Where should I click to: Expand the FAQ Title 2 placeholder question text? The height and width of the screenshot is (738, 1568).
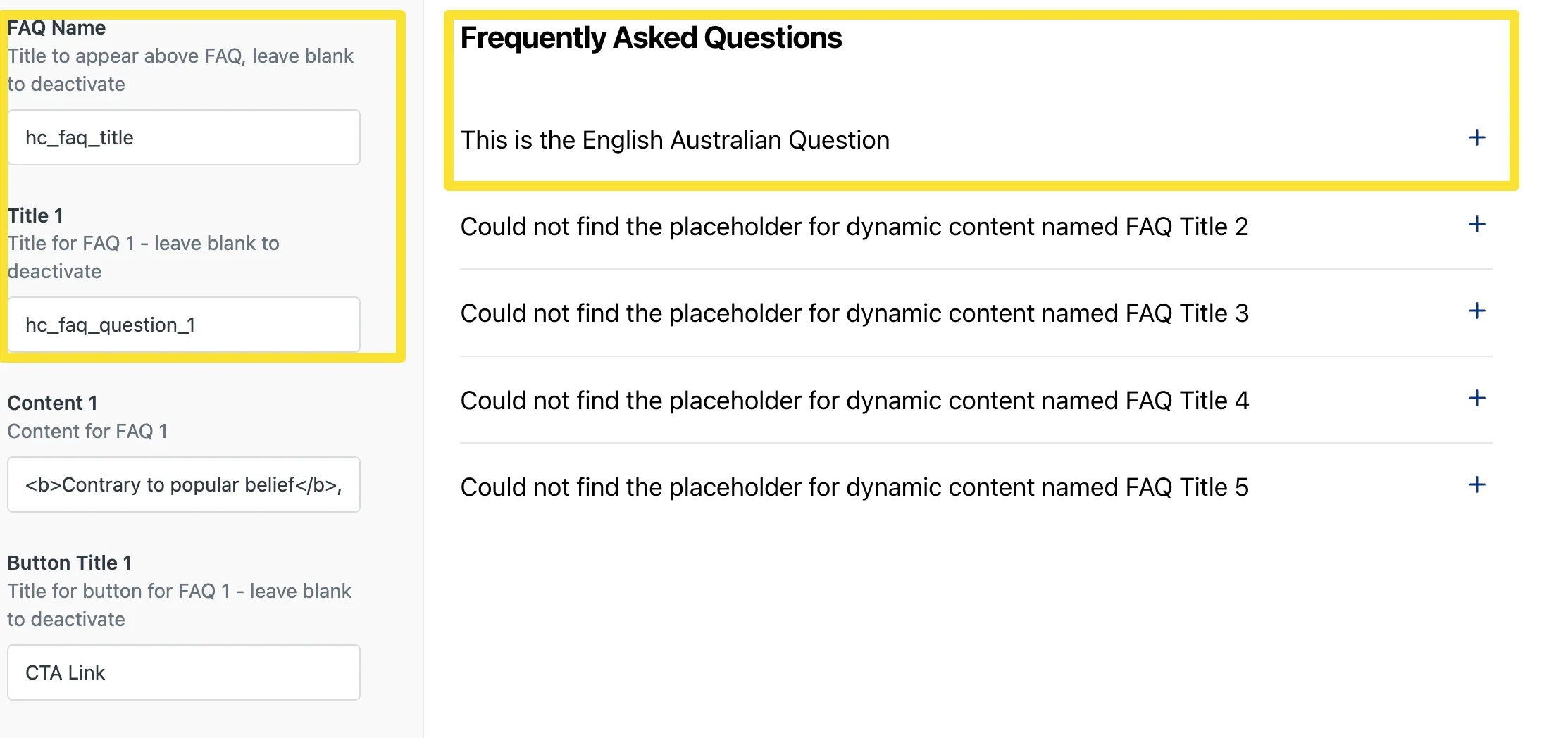[x=854, y=227]
